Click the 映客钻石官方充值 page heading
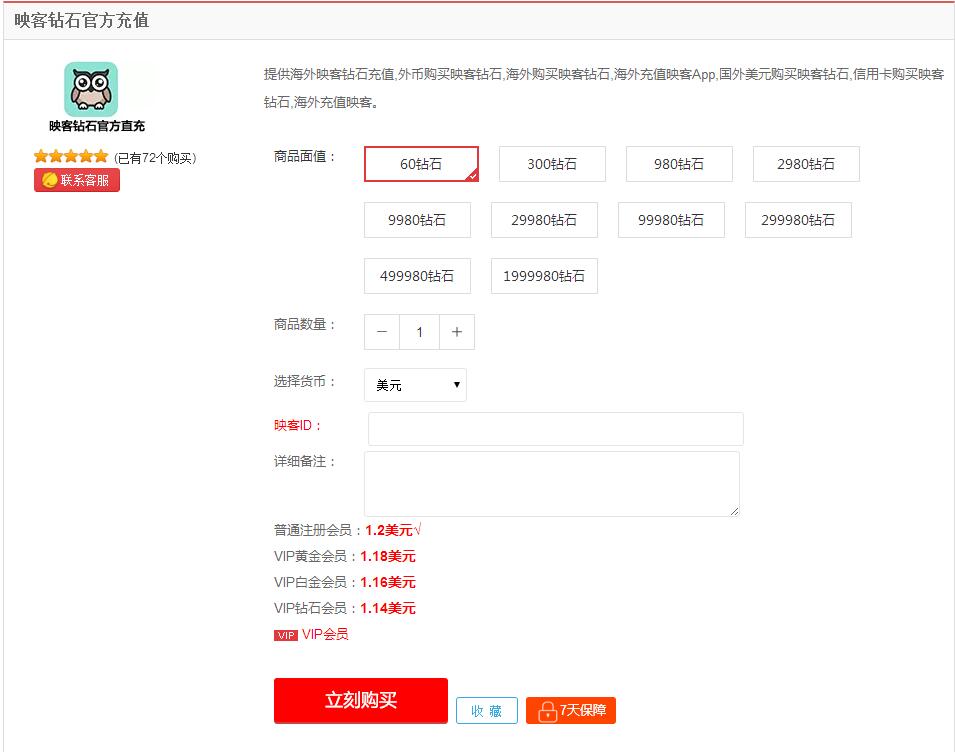The image size is (955, 752). (x=82, y=20)
